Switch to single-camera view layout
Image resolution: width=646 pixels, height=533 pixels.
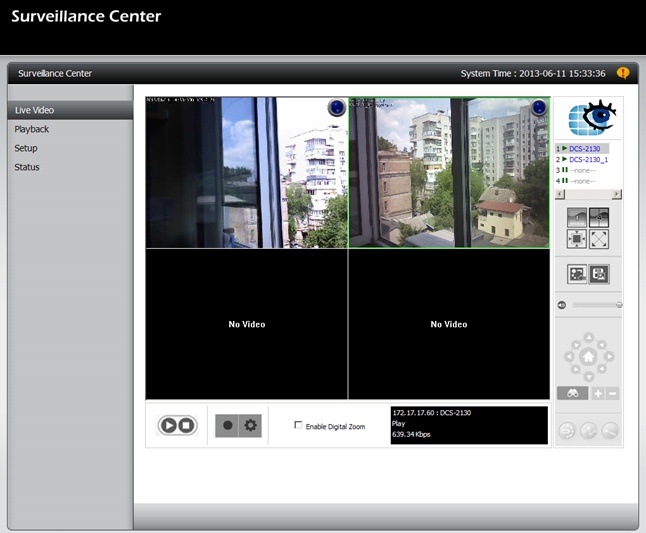(x=577, y=217)
